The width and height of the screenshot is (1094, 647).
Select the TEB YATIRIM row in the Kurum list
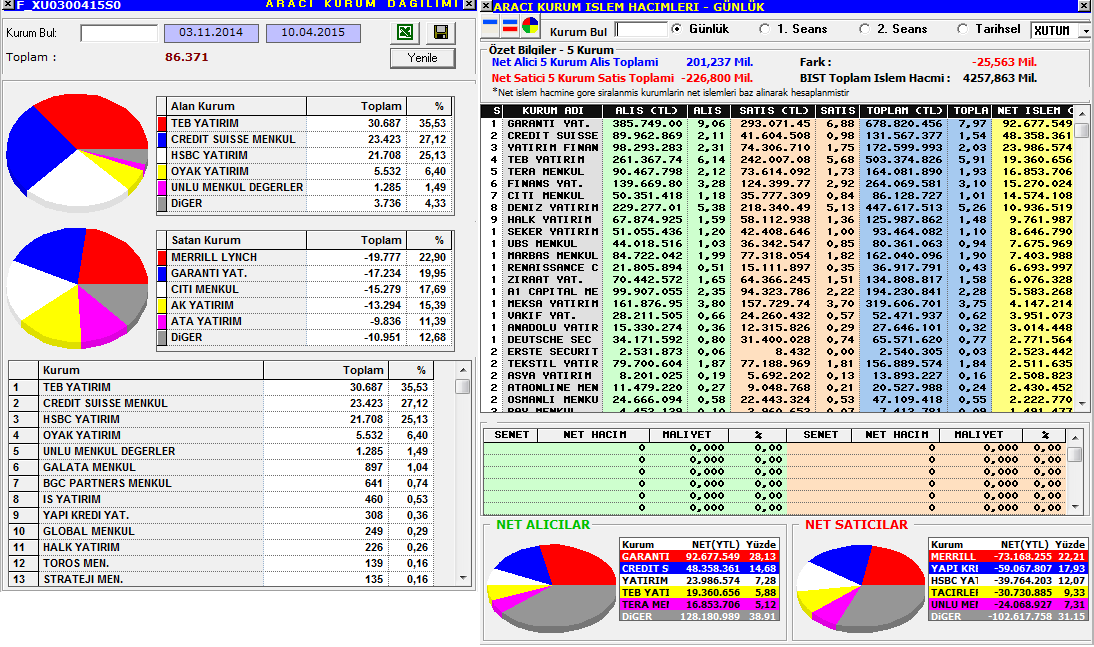point(221,387)
